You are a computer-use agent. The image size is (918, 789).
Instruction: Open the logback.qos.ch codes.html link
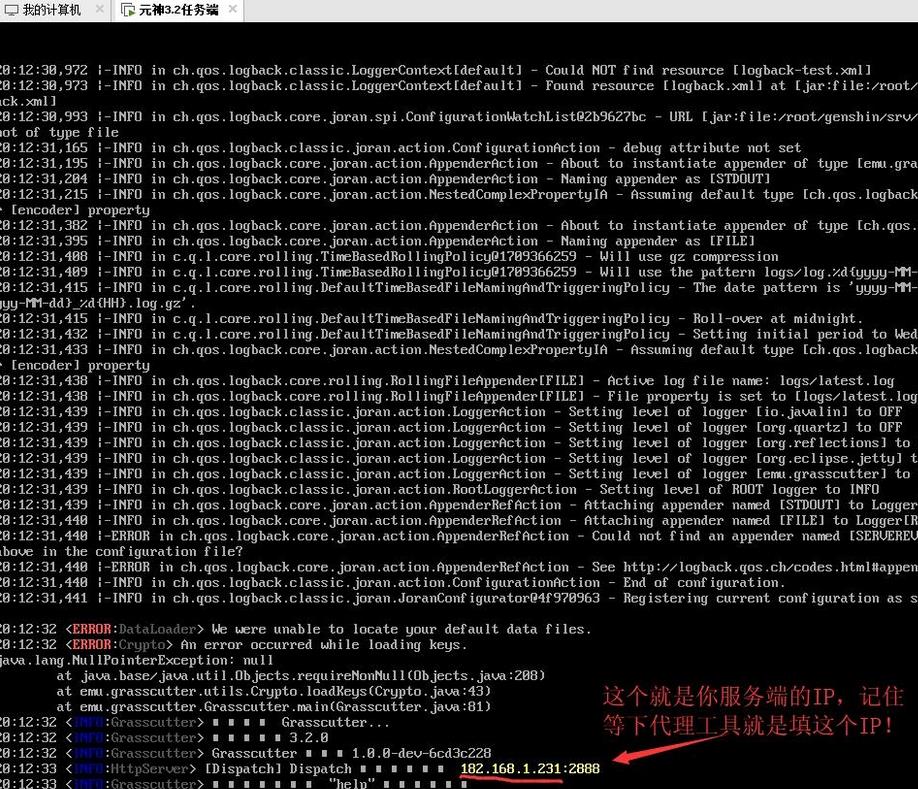[x=770, y=567]
